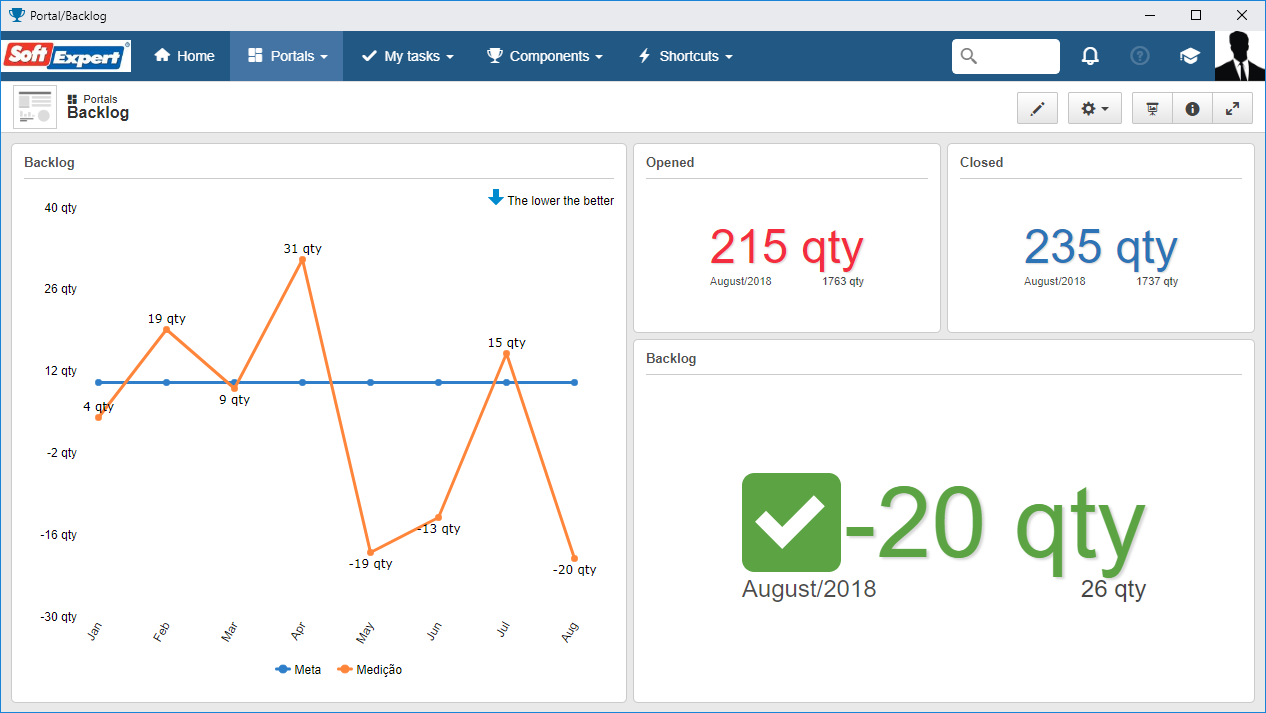Screen dimensions: 1266x713
Task: Click the user profile avatar
Action: coord(1240,56)
